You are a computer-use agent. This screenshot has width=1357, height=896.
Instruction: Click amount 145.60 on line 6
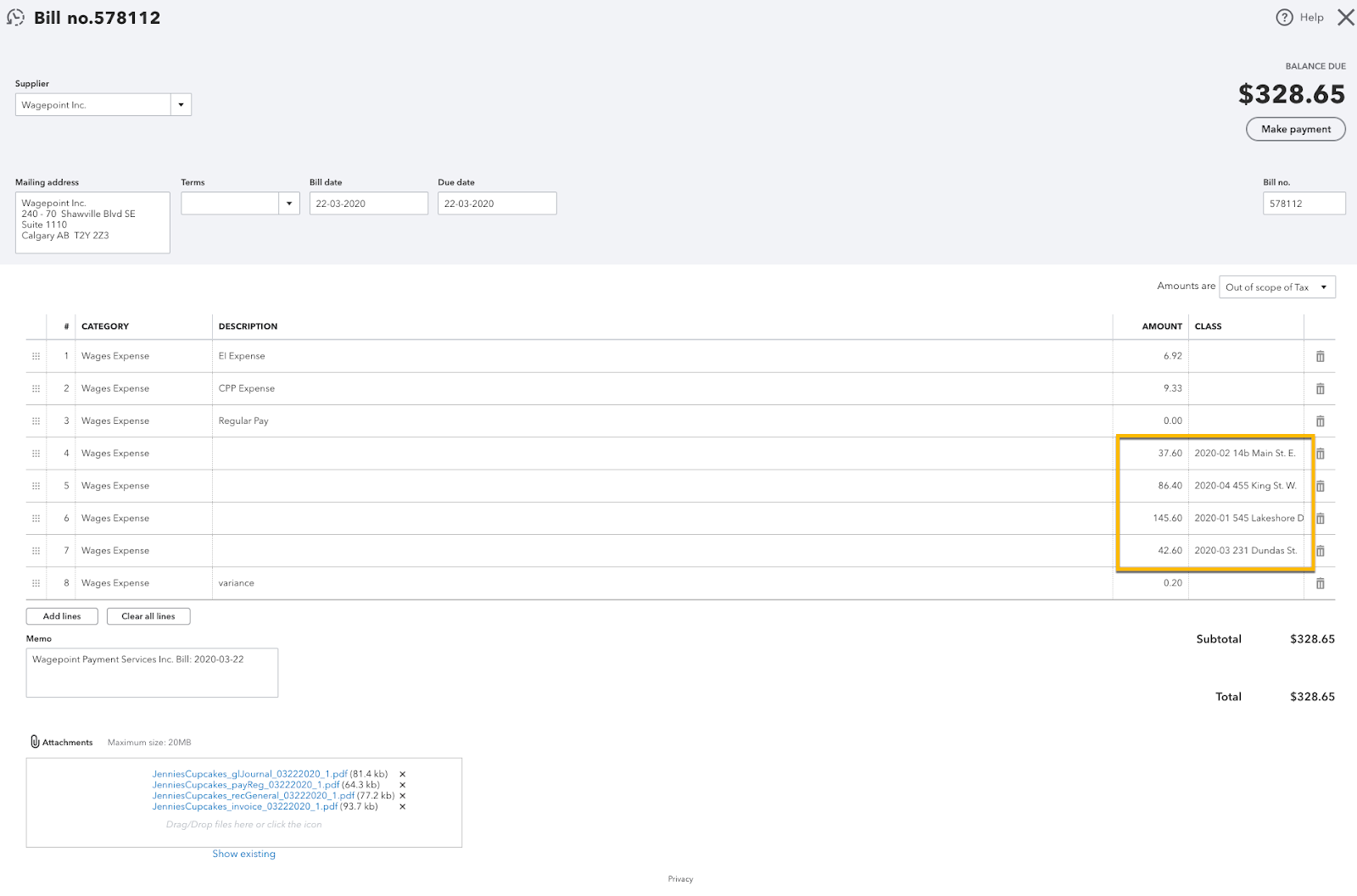tap(1167, 518)
